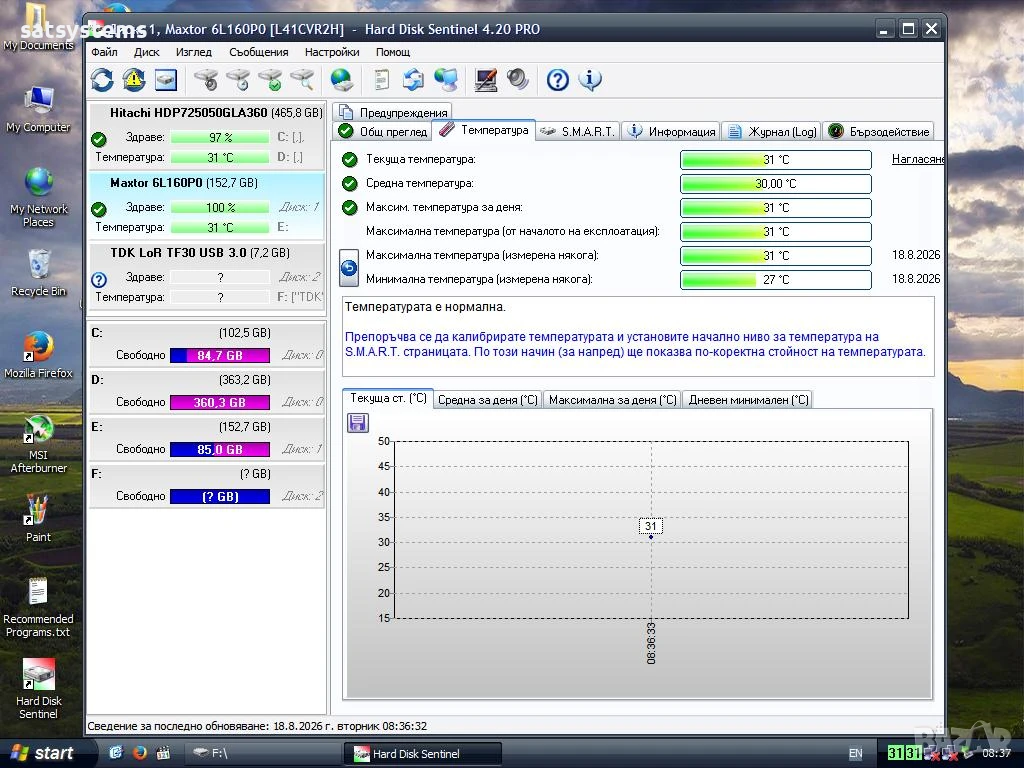Image resolution: width=1024 pixels, height=768 pixels.
Task: Open Hard Disk Sentinel desktop shortcut
Action: [39, 689]
